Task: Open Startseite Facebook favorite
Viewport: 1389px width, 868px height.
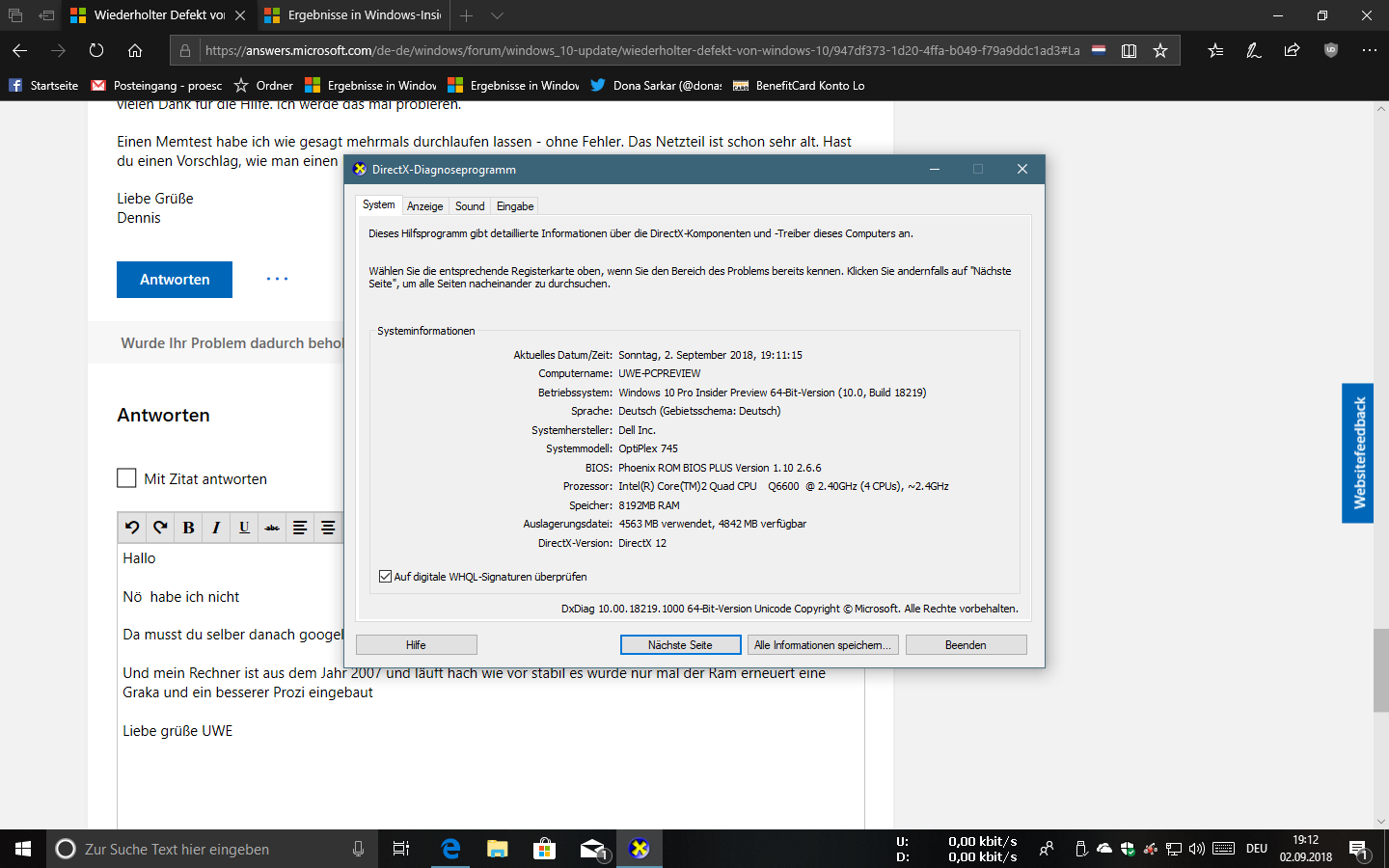Action: click(43, 85)
